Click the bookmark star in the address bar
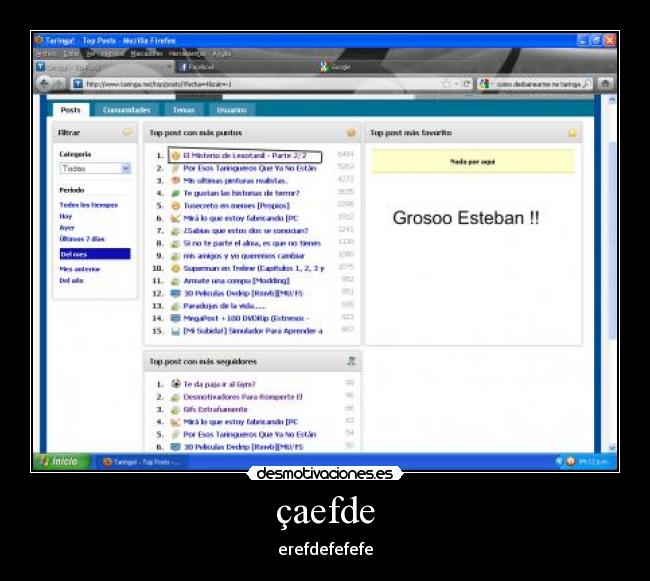 pos(446,84)
